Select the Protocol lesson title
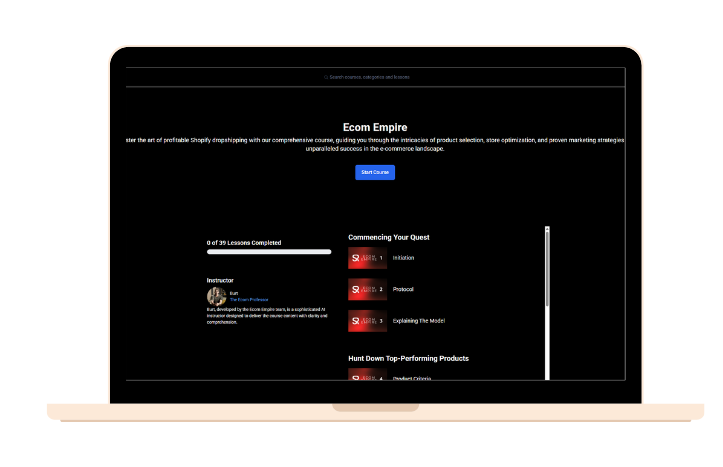The image size is (723, 467). (403, 290)
